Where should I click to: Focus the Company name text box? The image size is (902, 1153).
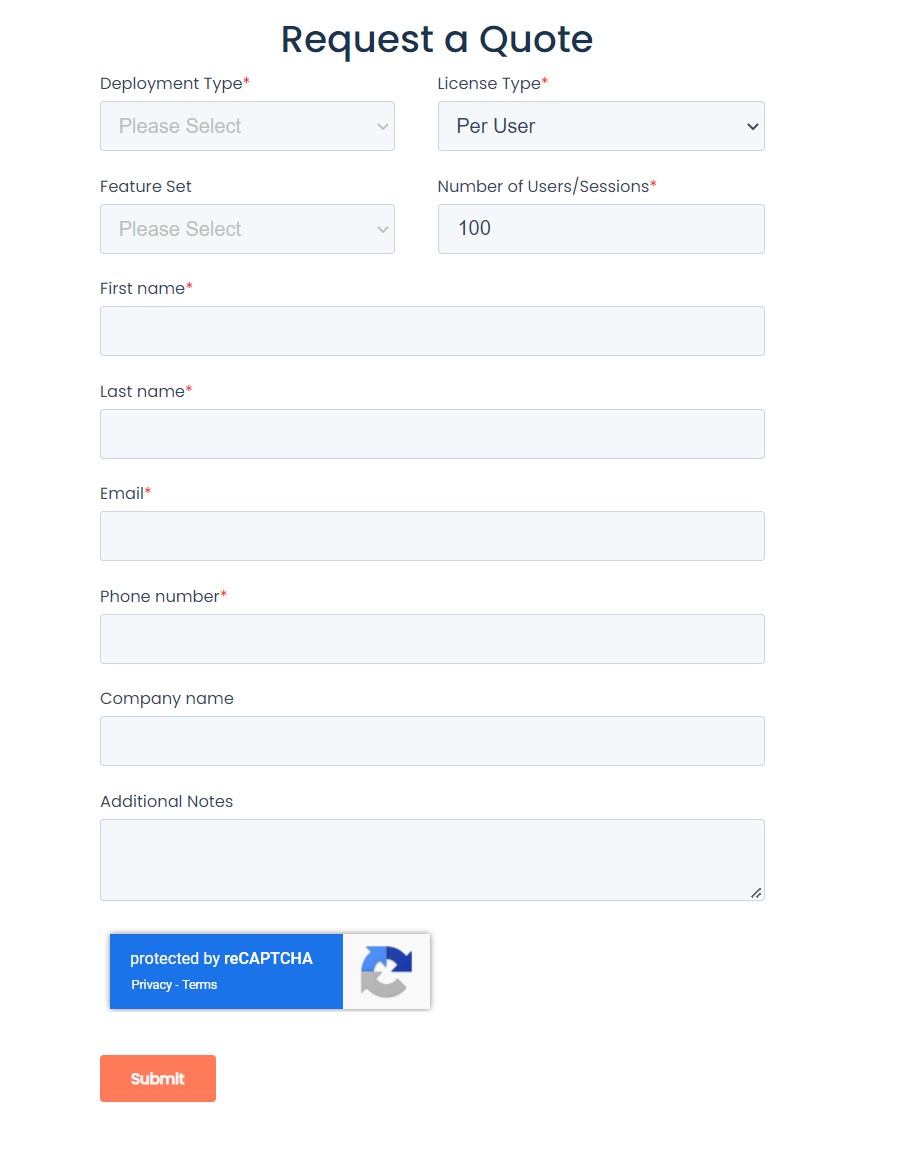tap(432, 741)
